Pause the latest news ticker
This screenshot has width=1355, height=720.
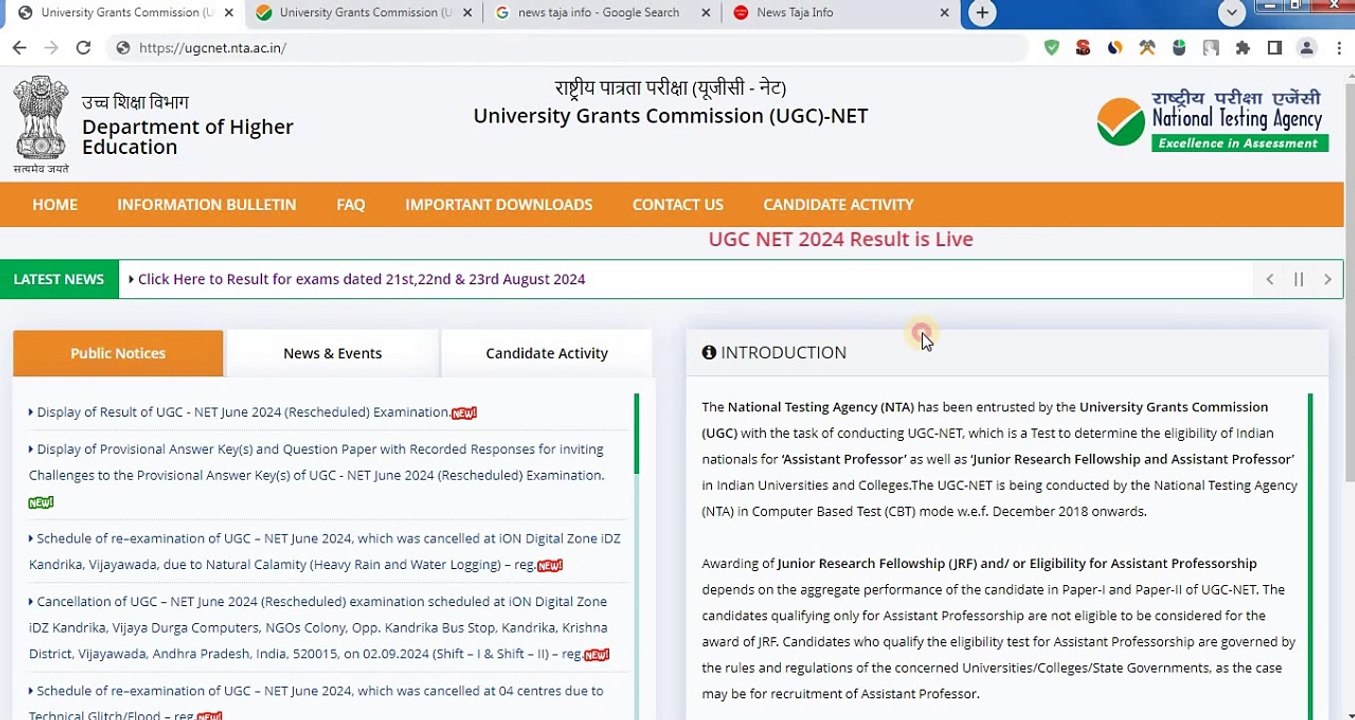pyautogui.click(x=1299, y=279)
